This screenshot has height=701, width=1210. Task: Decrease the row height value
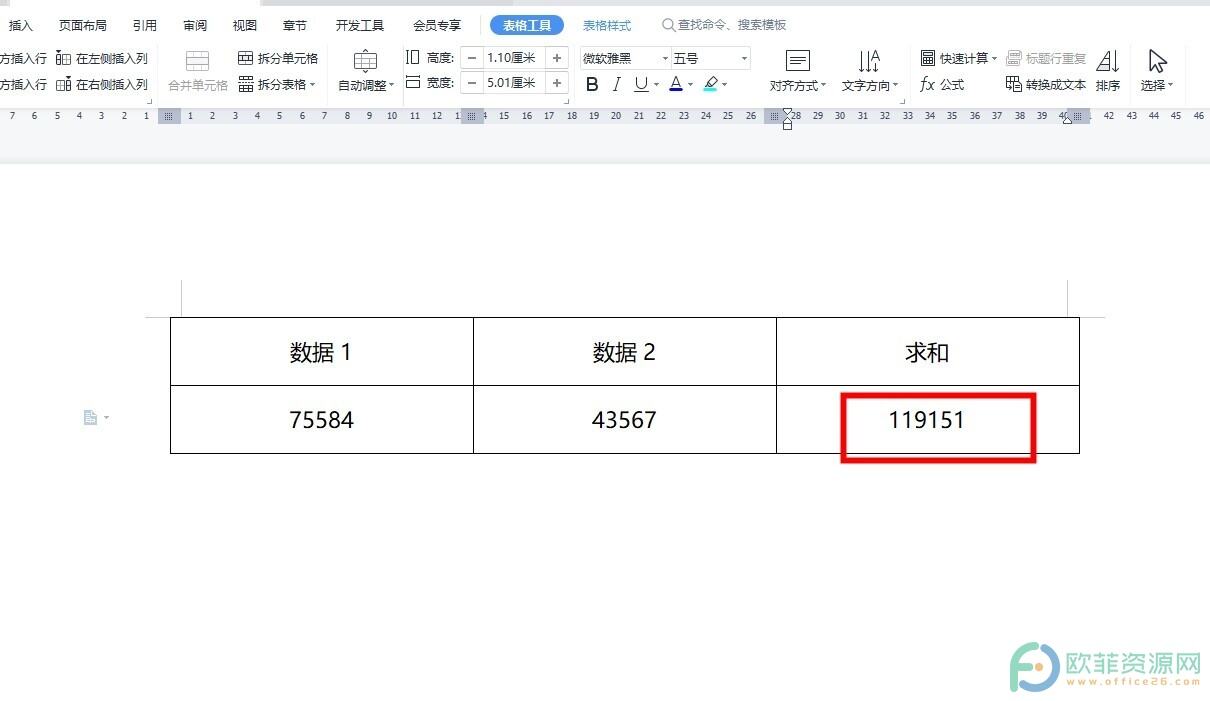point(472,58)
